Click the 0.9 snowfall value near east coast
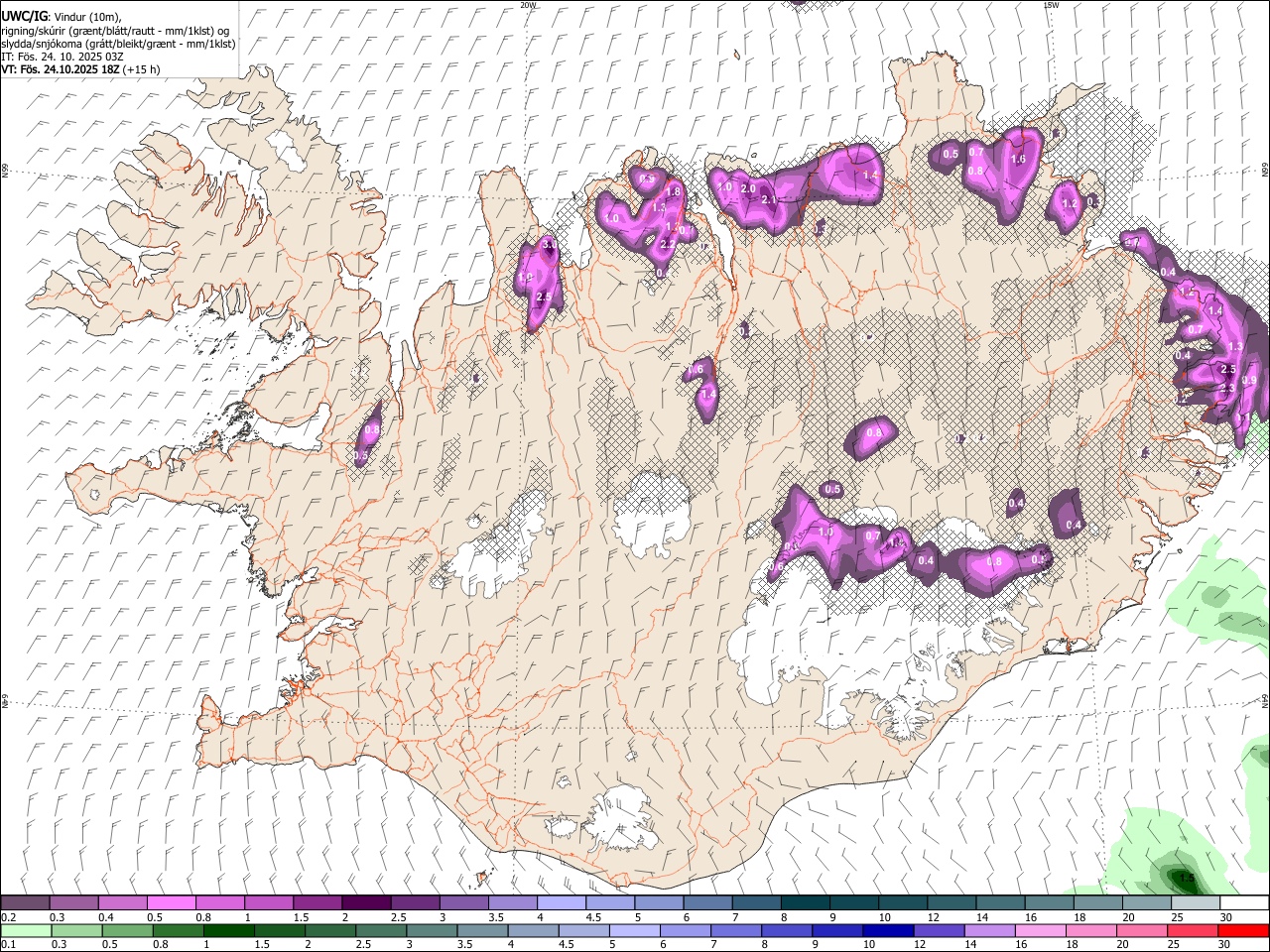The image size is (1270, 952). point(1249,381)
